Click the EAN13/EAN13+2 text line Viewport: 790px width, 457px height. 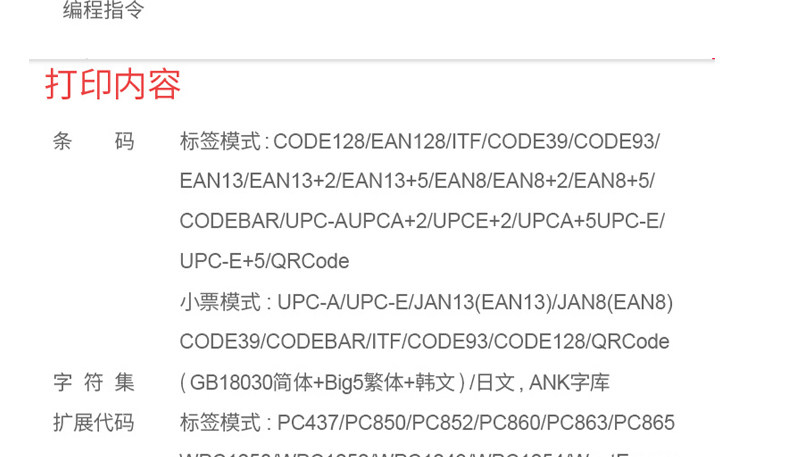point(417,180)
